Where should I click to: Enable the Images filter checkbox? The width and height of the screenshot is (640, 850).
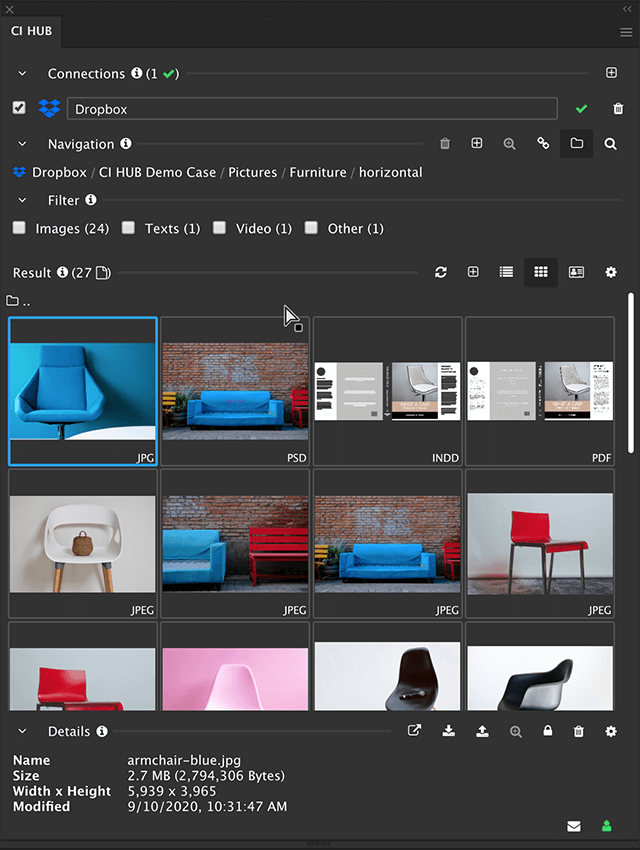[x=19, y=228]
